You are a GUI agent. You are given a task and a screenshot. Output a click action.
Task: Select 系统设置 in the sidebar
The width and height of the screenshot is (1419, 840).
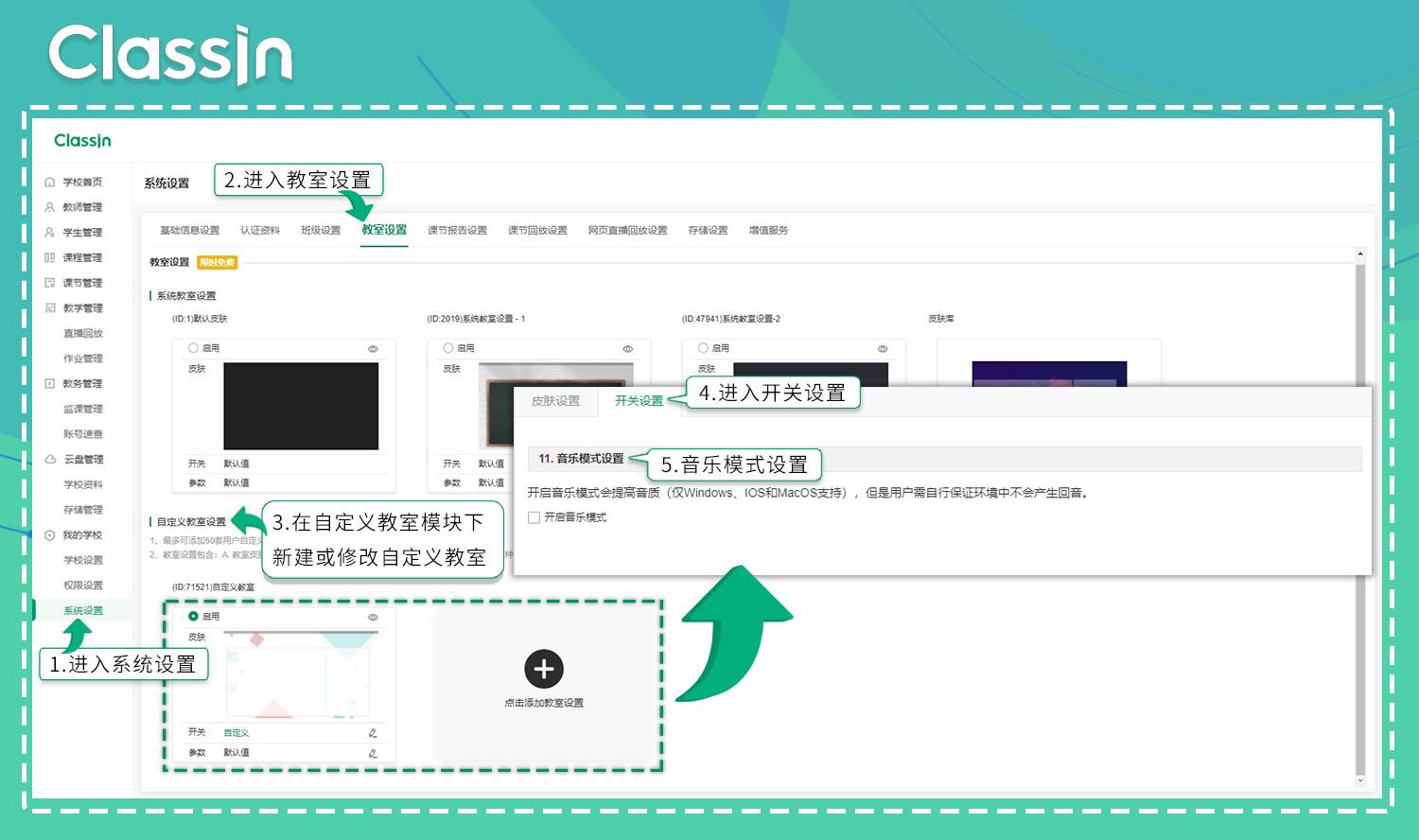click(x=83, y=610)
